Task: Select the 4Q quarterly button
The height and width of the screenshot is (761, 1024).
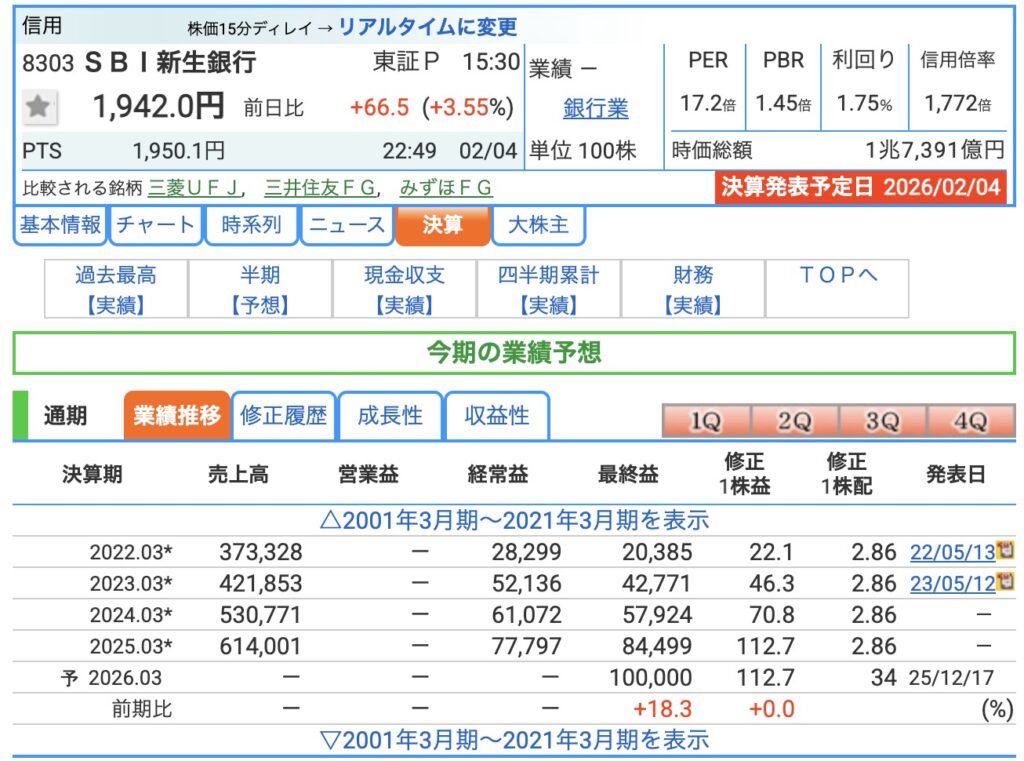Action: 969,422
